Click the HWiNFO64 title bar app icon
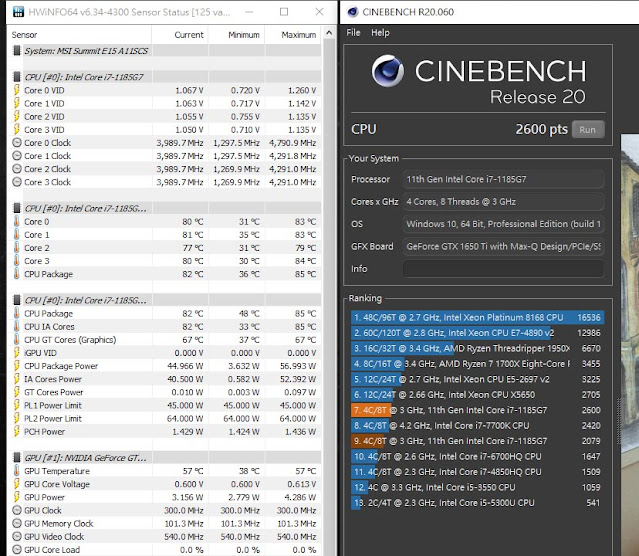 click(18, 12)
